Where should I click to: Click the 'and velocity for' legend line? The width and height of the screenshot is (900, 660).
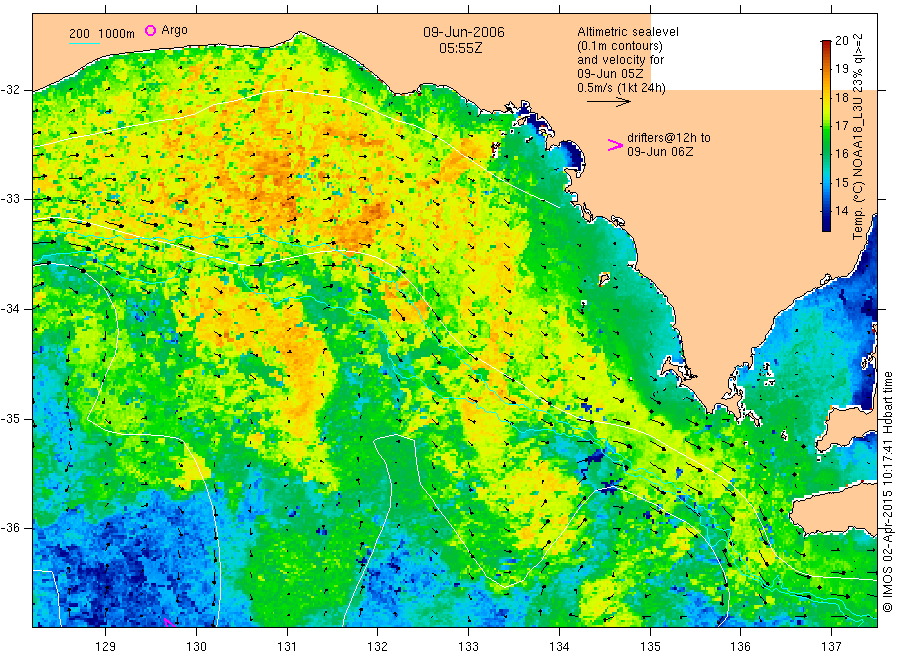click(620, 60)
